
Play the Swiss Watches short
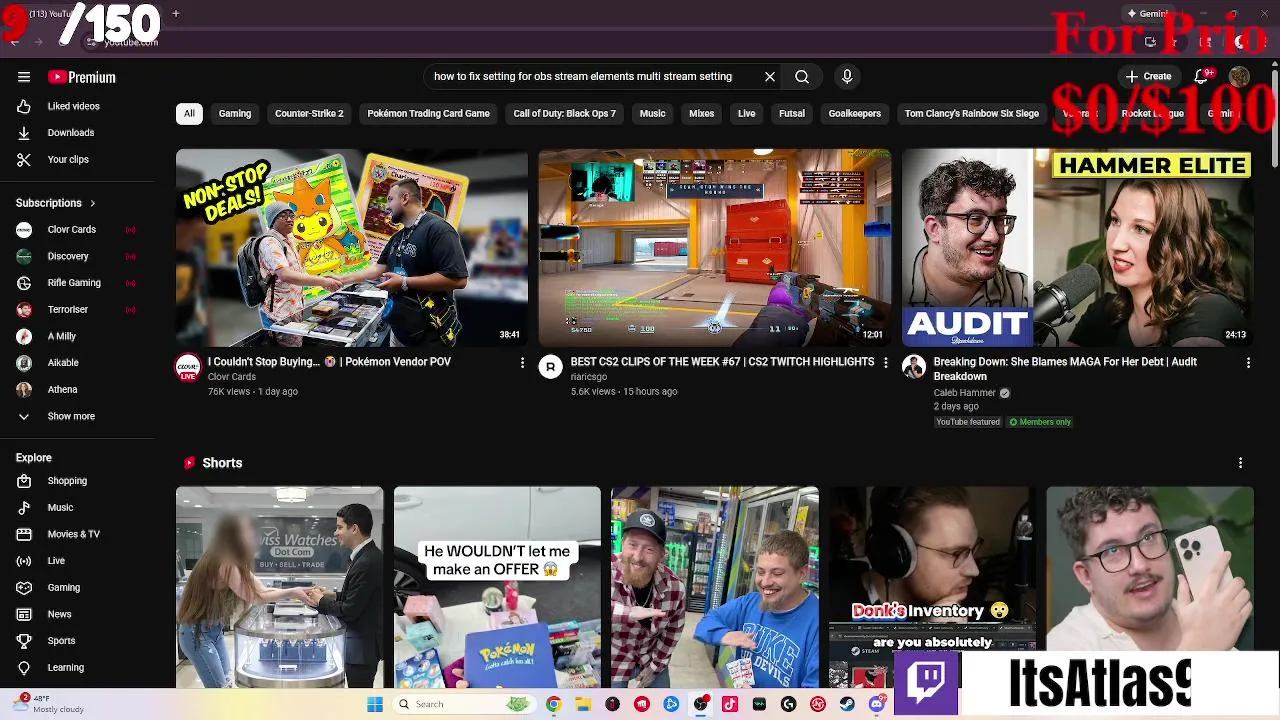280,587
